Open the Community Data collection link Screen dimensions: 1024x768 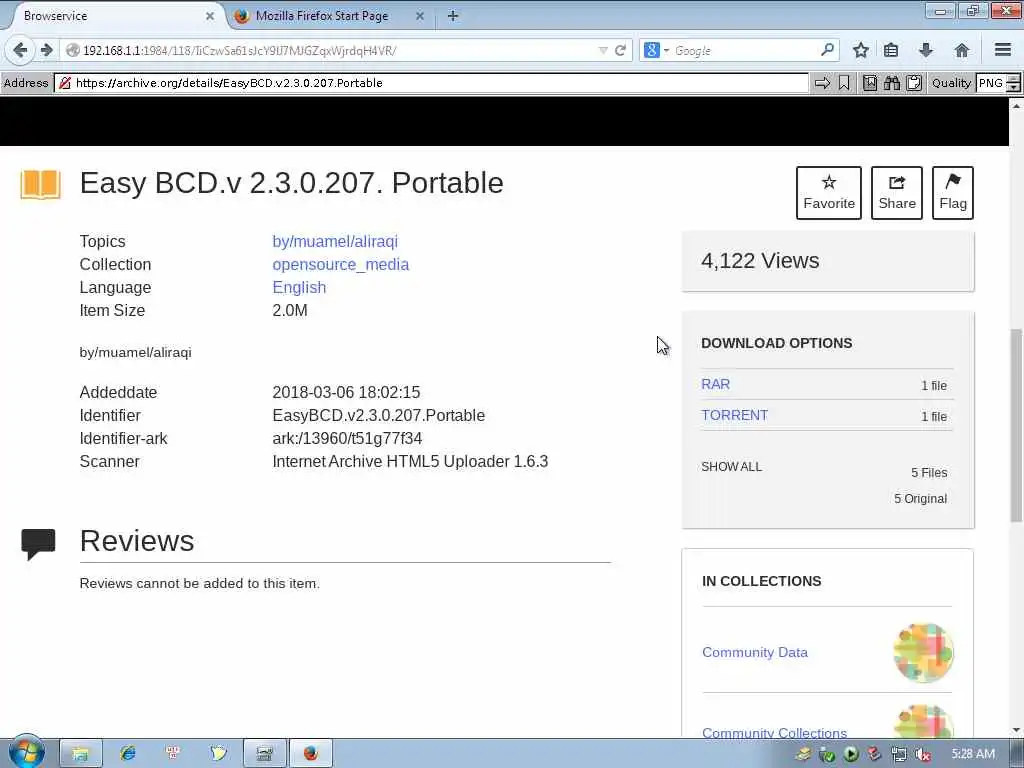(x=754, y=652)
